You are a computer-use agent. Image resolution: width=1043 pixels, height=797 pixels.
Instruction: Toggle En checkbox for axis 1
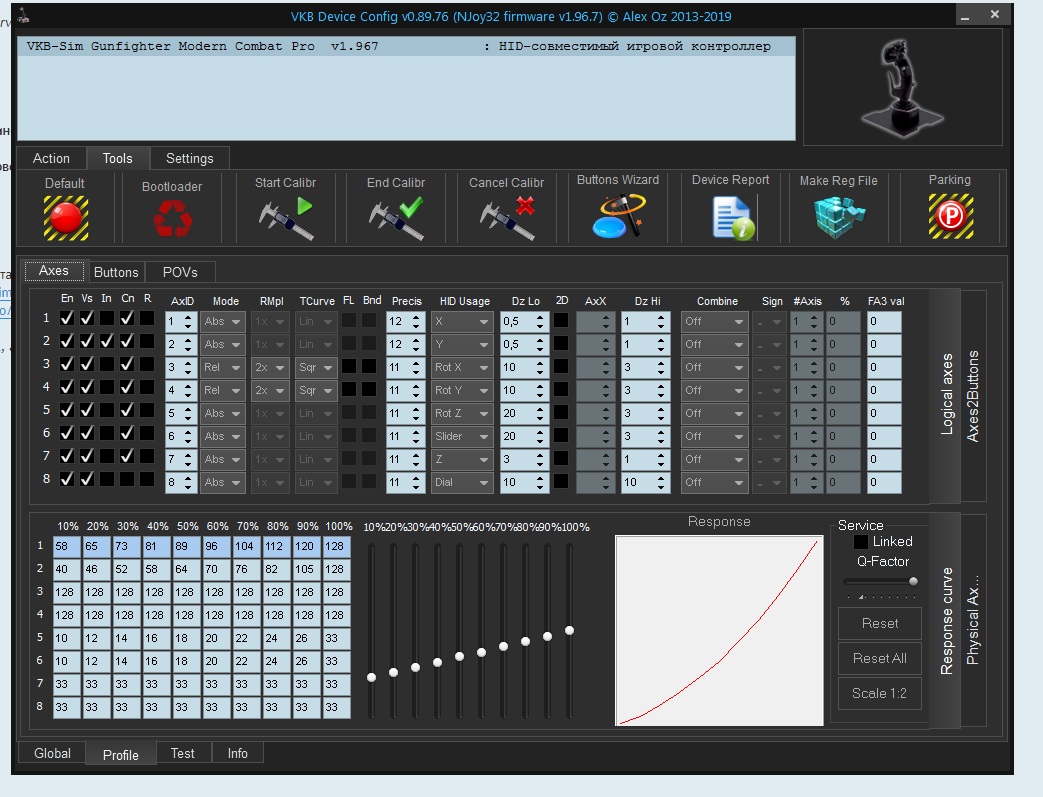[x=67, y=318]
